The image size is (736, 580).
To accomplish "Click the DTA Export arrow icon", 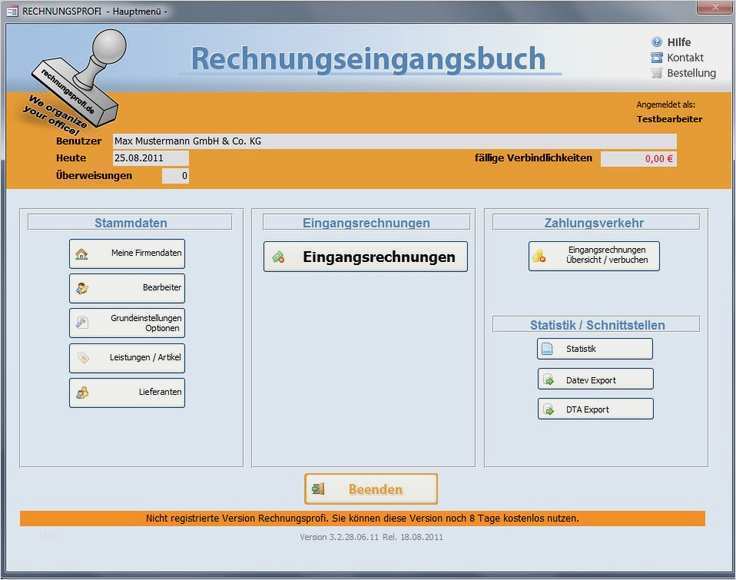I will point(547,409).
